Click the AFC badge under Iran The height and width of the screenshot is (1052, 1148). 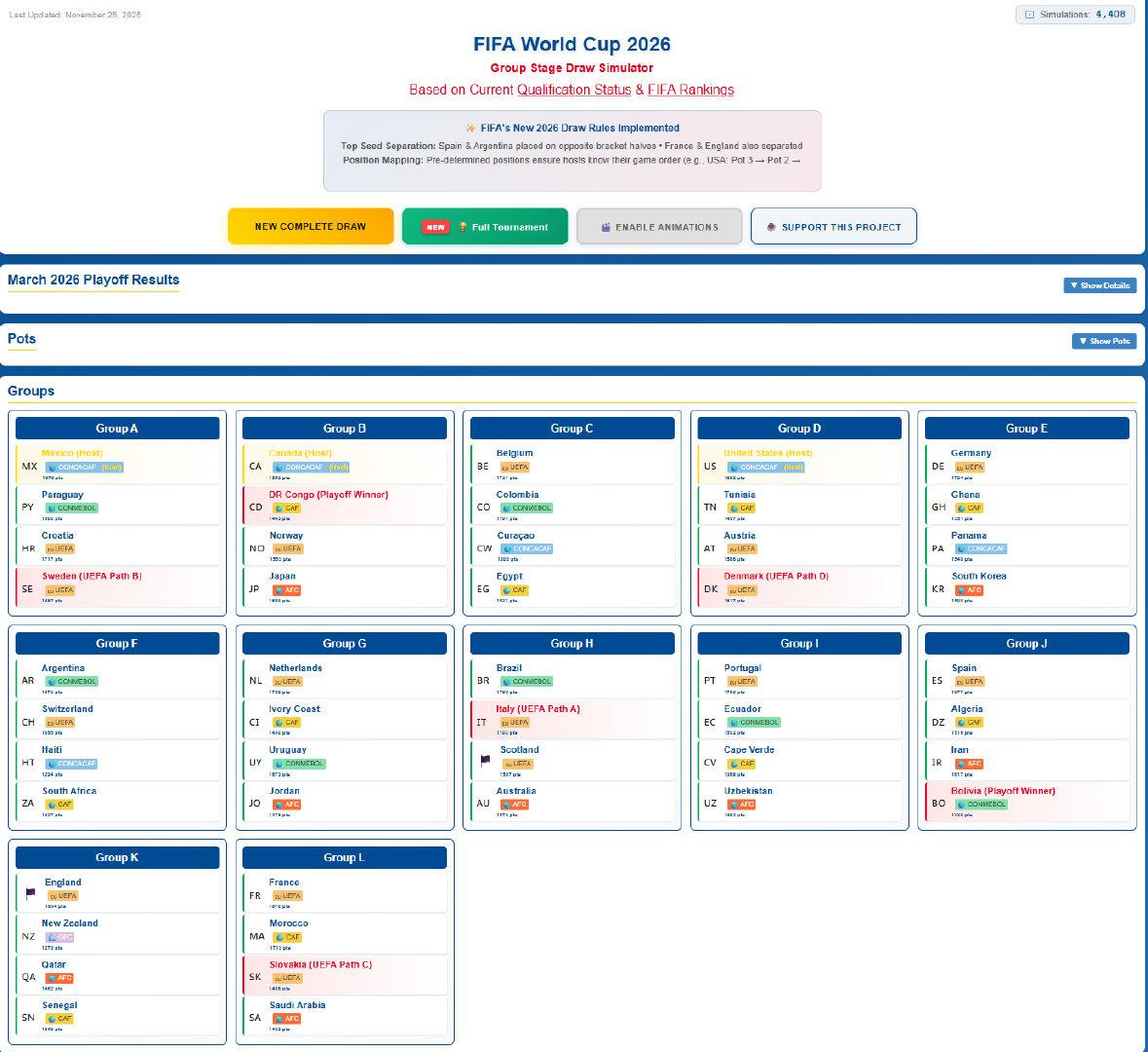(x=969, y=764)
